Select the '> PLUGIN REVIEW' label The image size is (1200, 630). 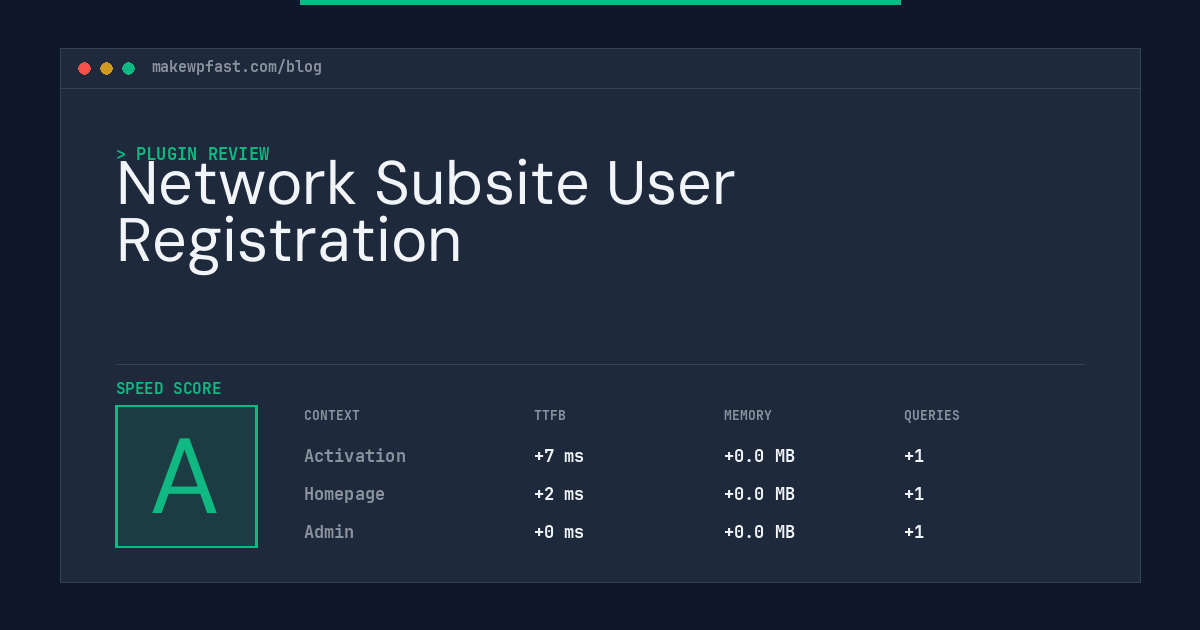click(x=192, y=154)
